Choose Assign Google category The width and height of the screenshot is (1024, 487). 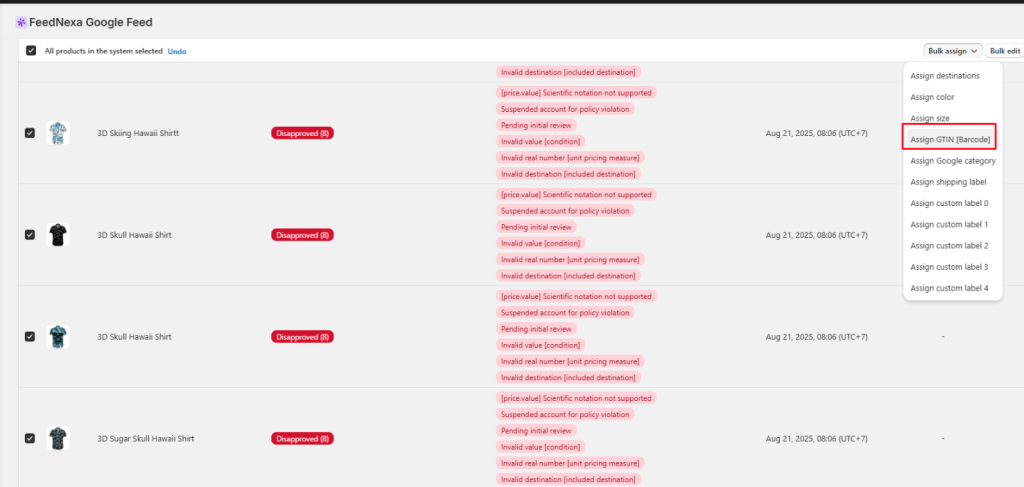[952, 160]
